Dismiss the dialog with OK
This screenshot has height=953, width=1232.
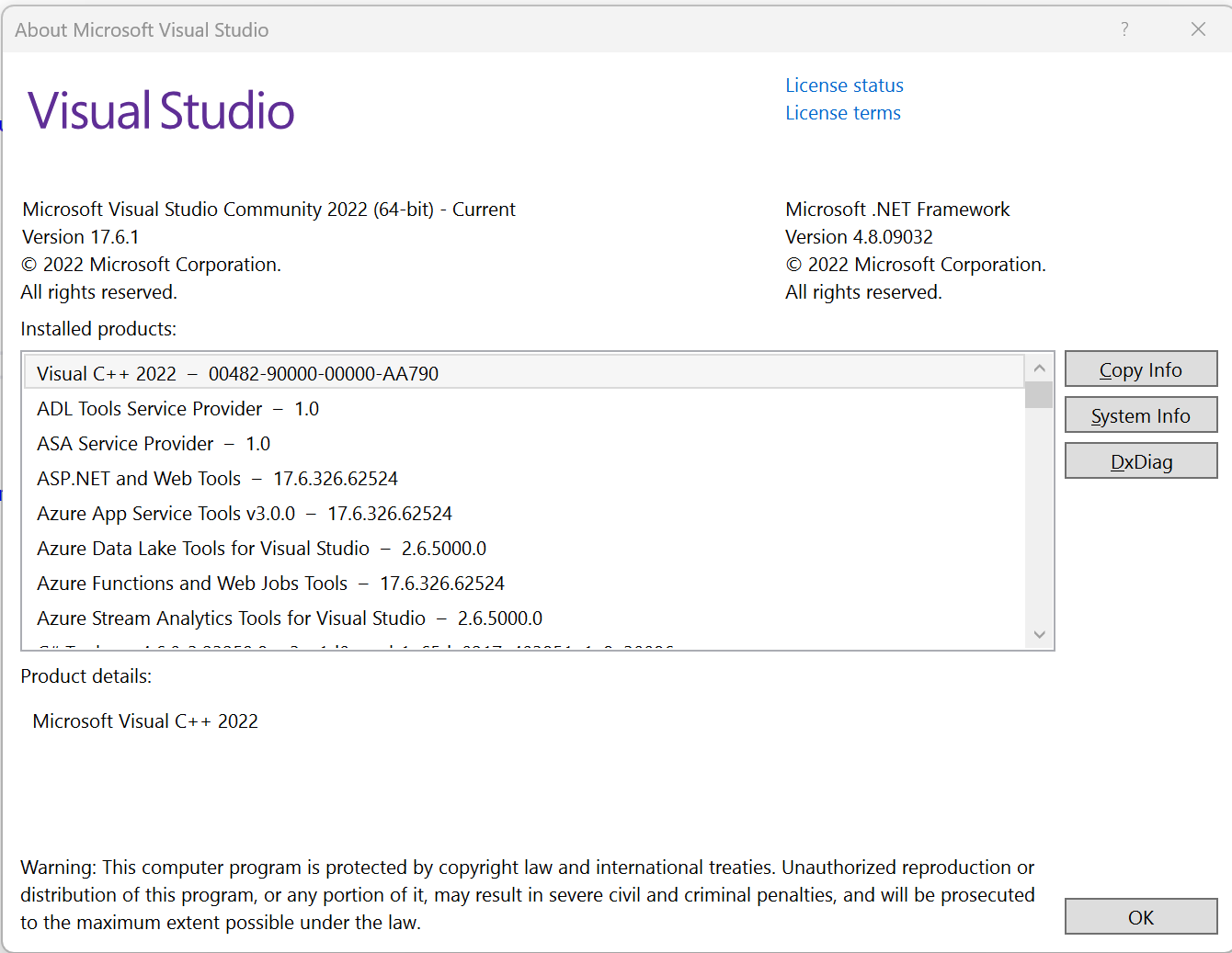tap(1140, 916)
